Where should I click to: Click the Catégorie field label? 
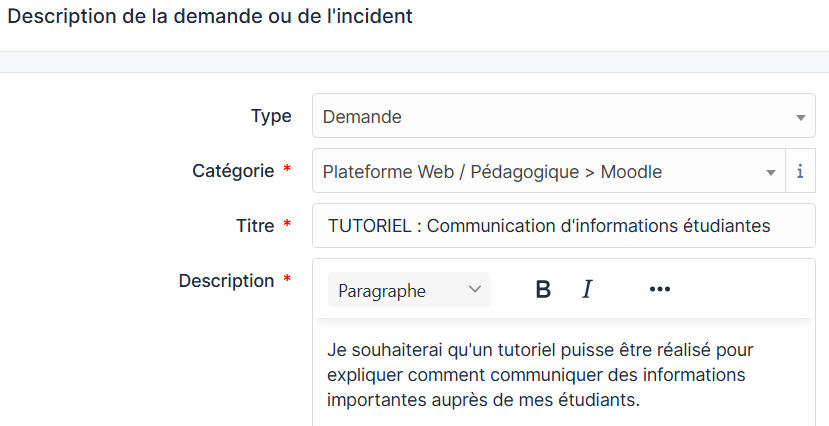click(233, 171)
